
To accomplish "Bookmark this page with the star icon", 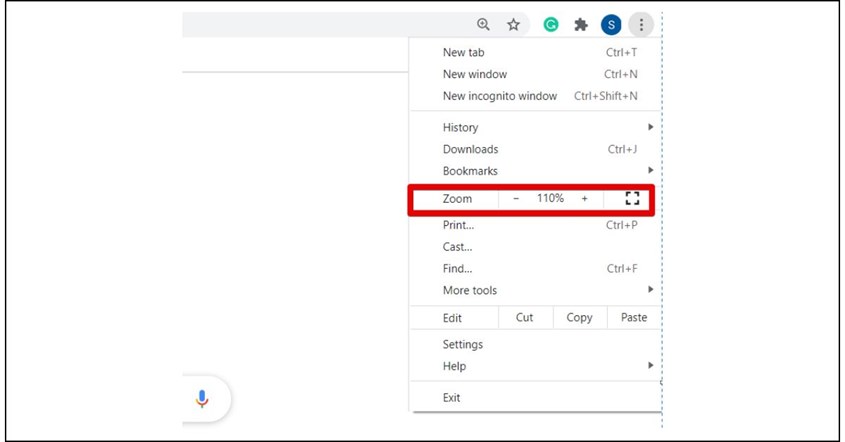I will tap(513, 24).
